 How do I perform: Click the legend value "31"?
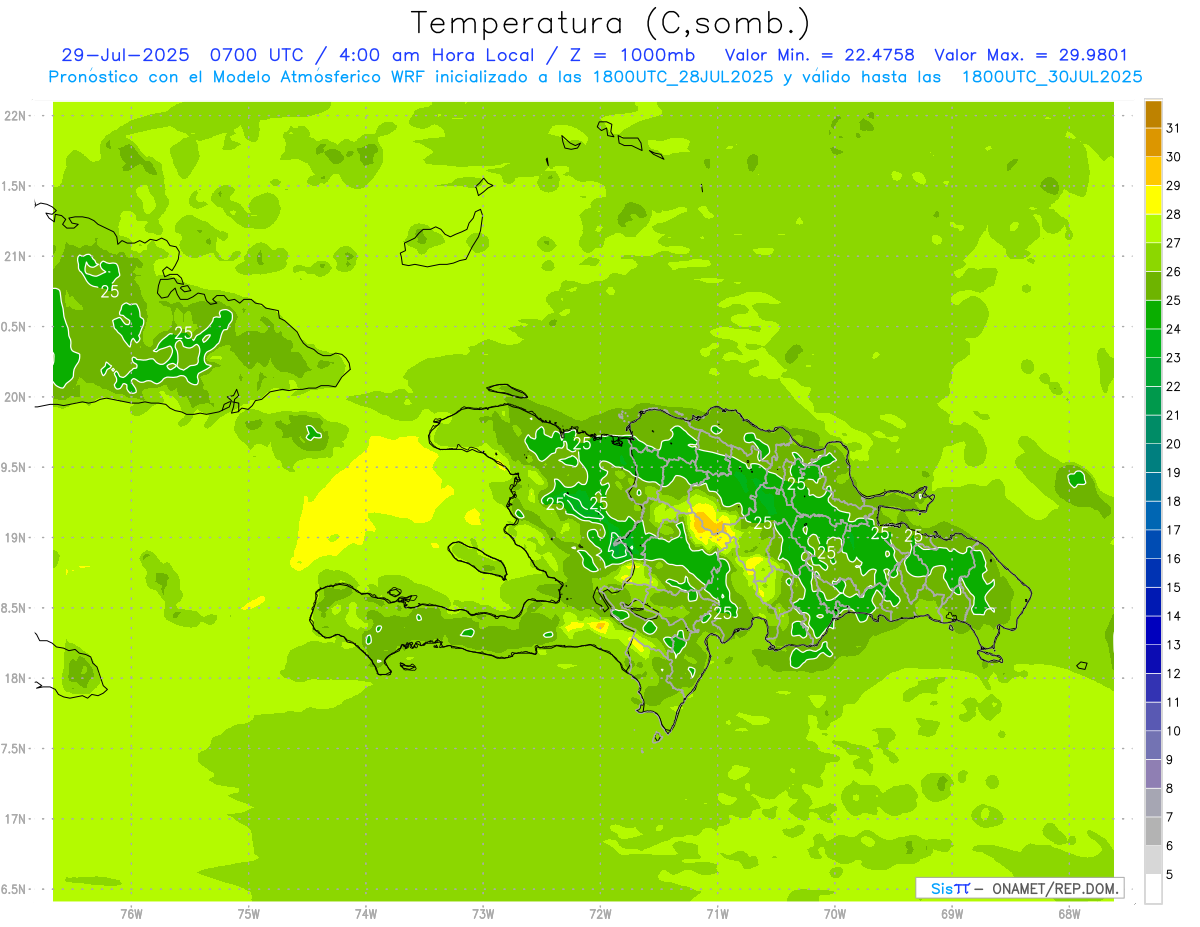pyautogui.click(x=1174, y=128)
